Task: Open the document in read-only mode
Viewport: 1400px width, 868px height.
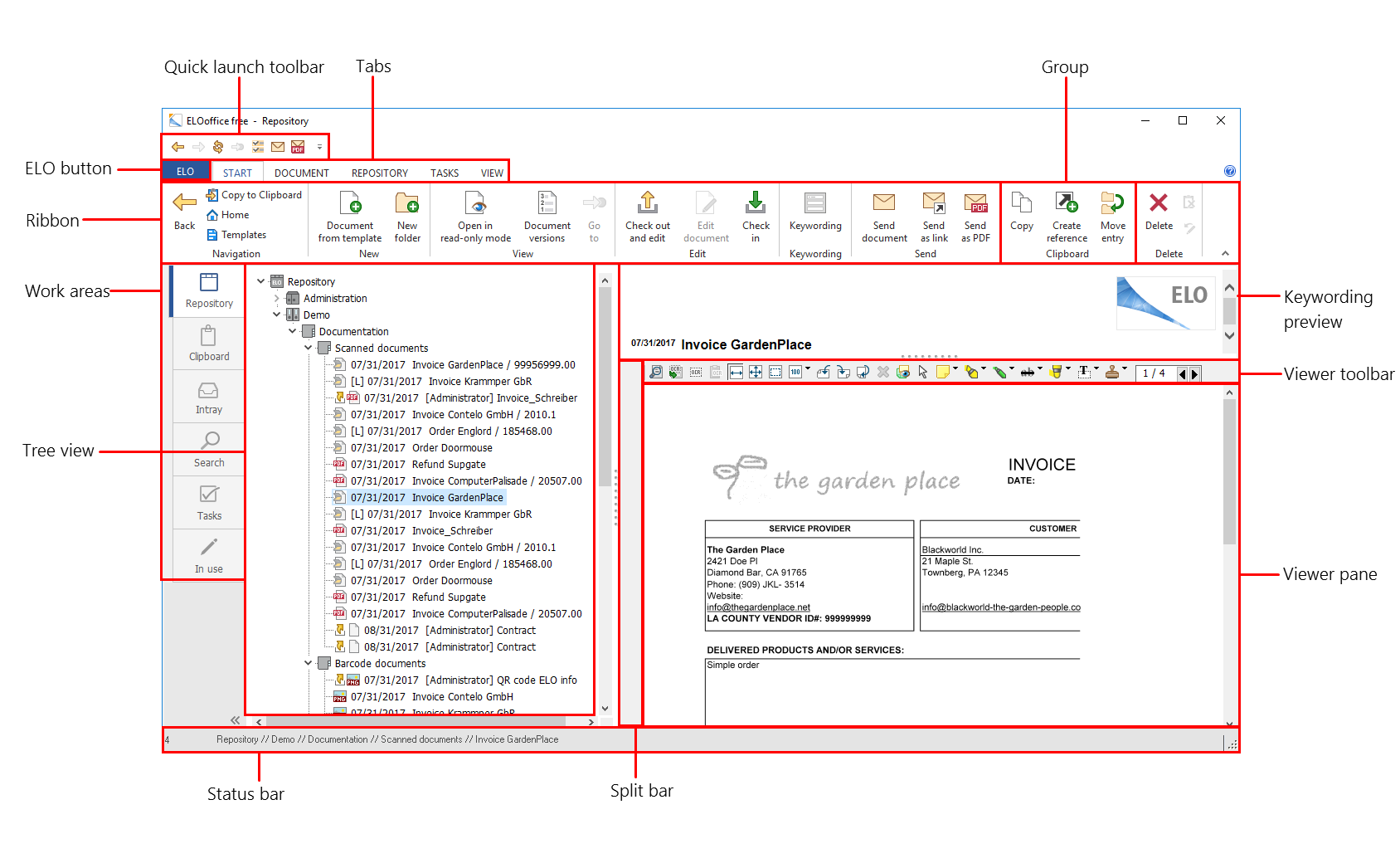Action: [x=475, y=217]
